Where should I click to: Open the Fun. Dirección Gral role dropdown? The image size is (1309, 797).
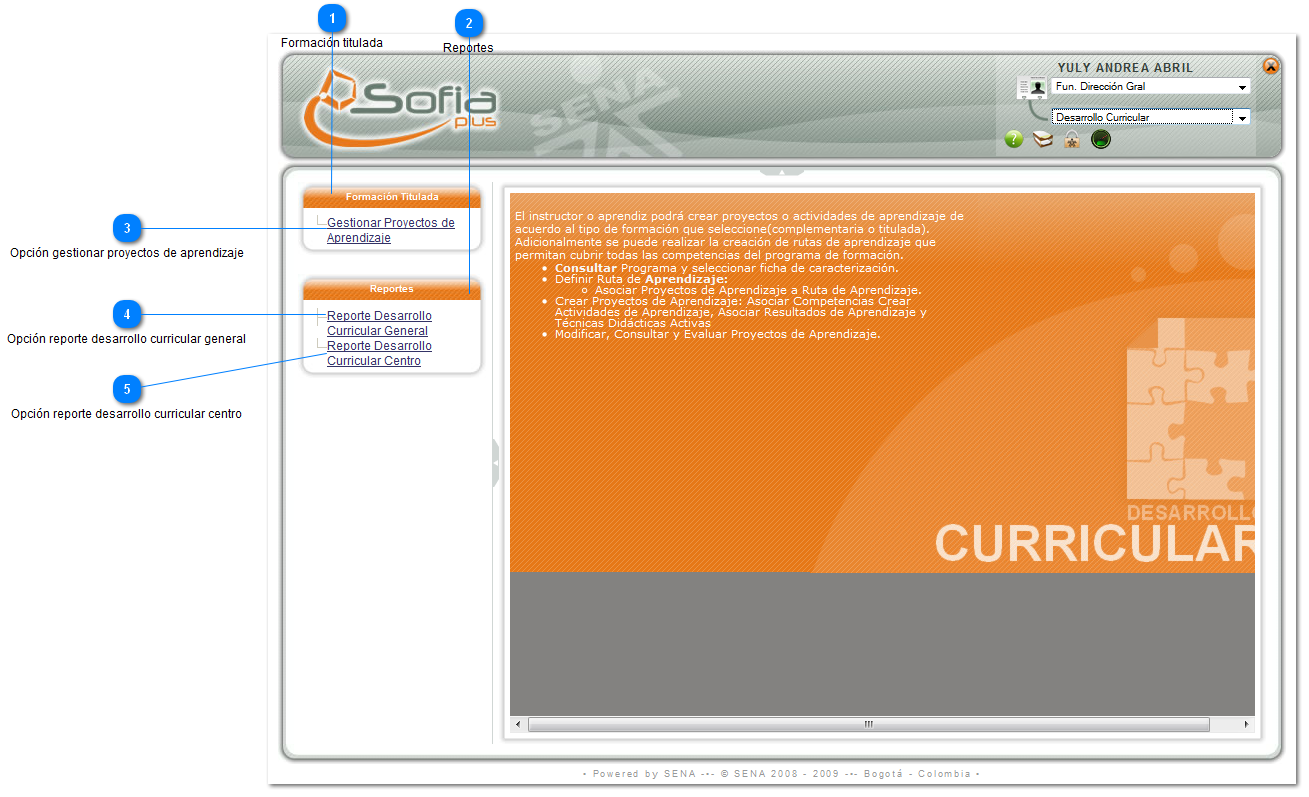point(1150,87)
